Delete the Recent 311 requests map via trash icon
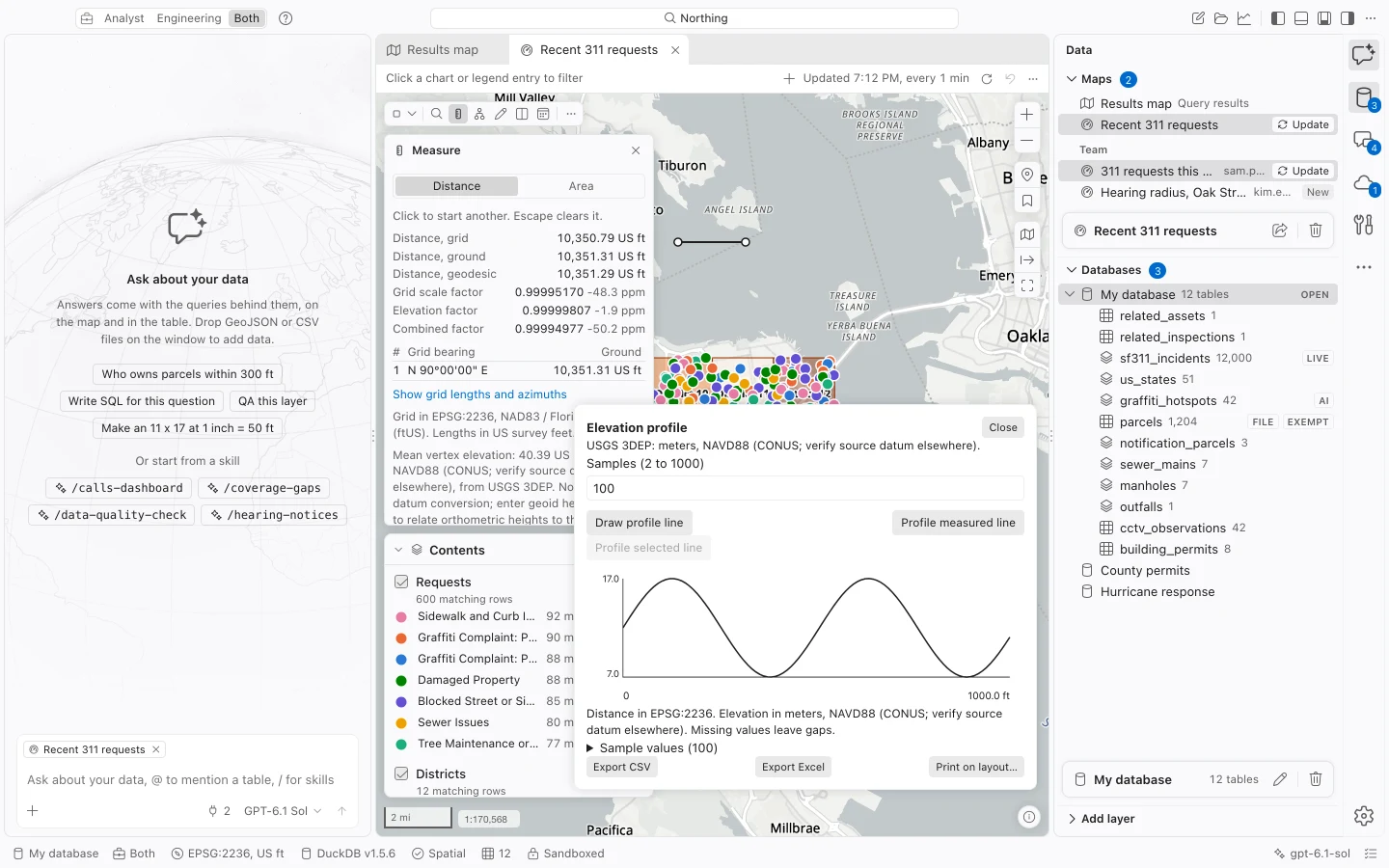The image size is (1389, 868). click(x=1316, y=231)
